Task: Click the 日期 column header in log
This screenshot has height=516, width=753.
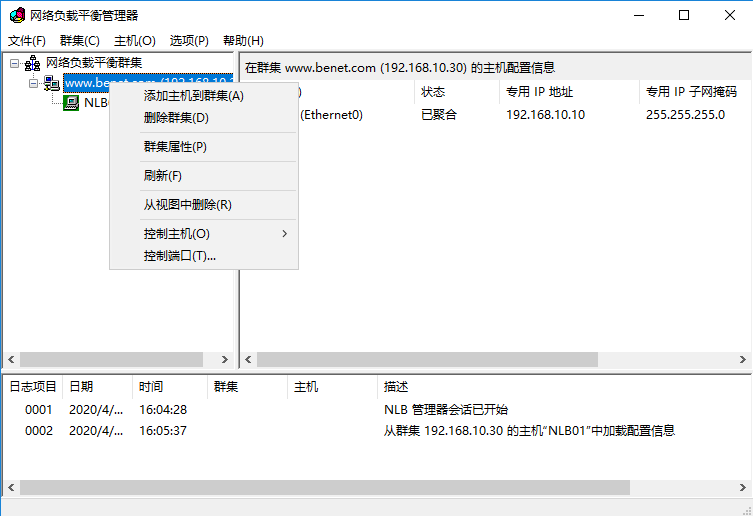Action: click(97, 387)
